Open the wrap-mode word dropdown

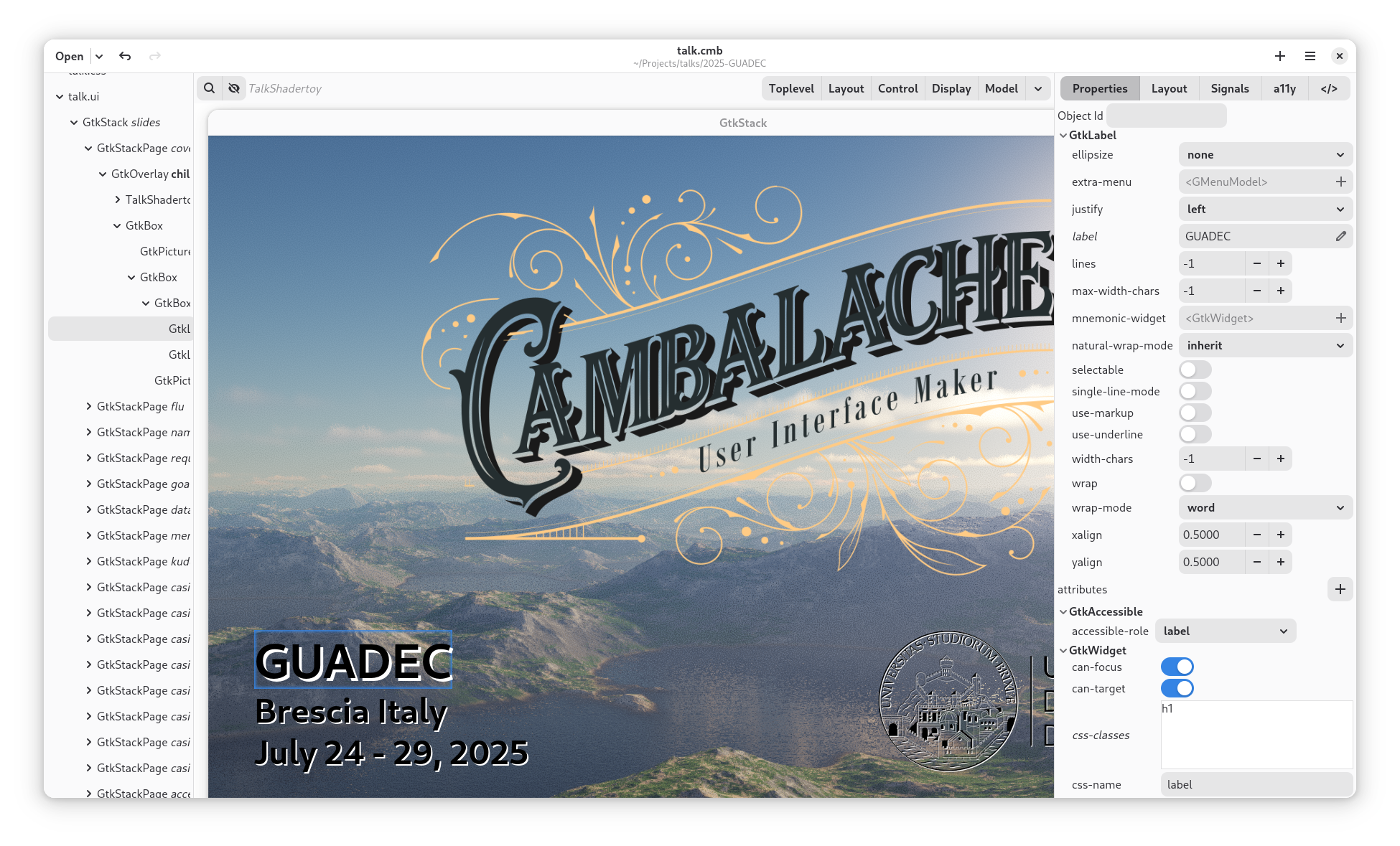click(x=1265, y=507)
